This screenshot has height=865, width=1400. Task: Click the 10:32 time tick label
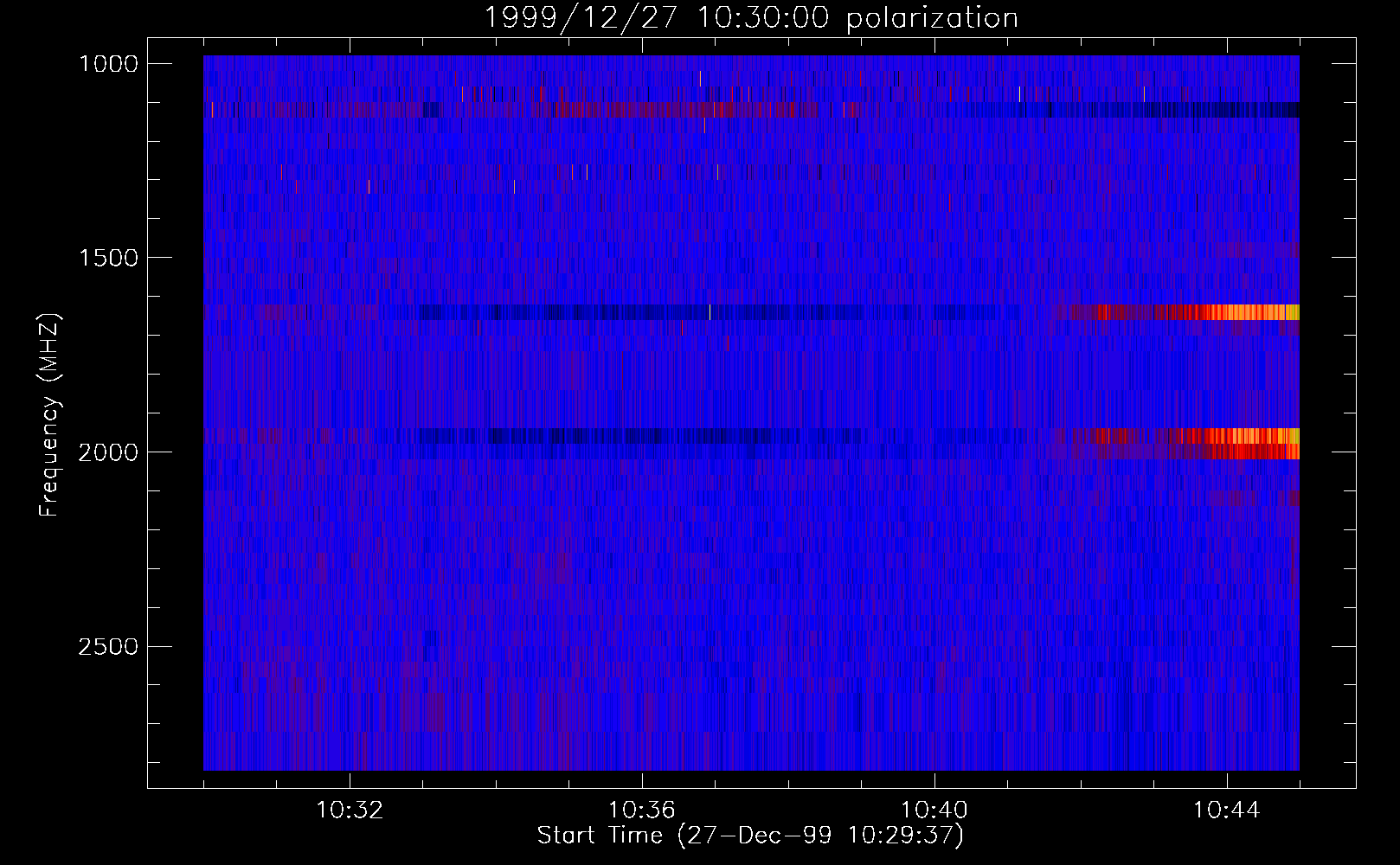click(350, 811)
